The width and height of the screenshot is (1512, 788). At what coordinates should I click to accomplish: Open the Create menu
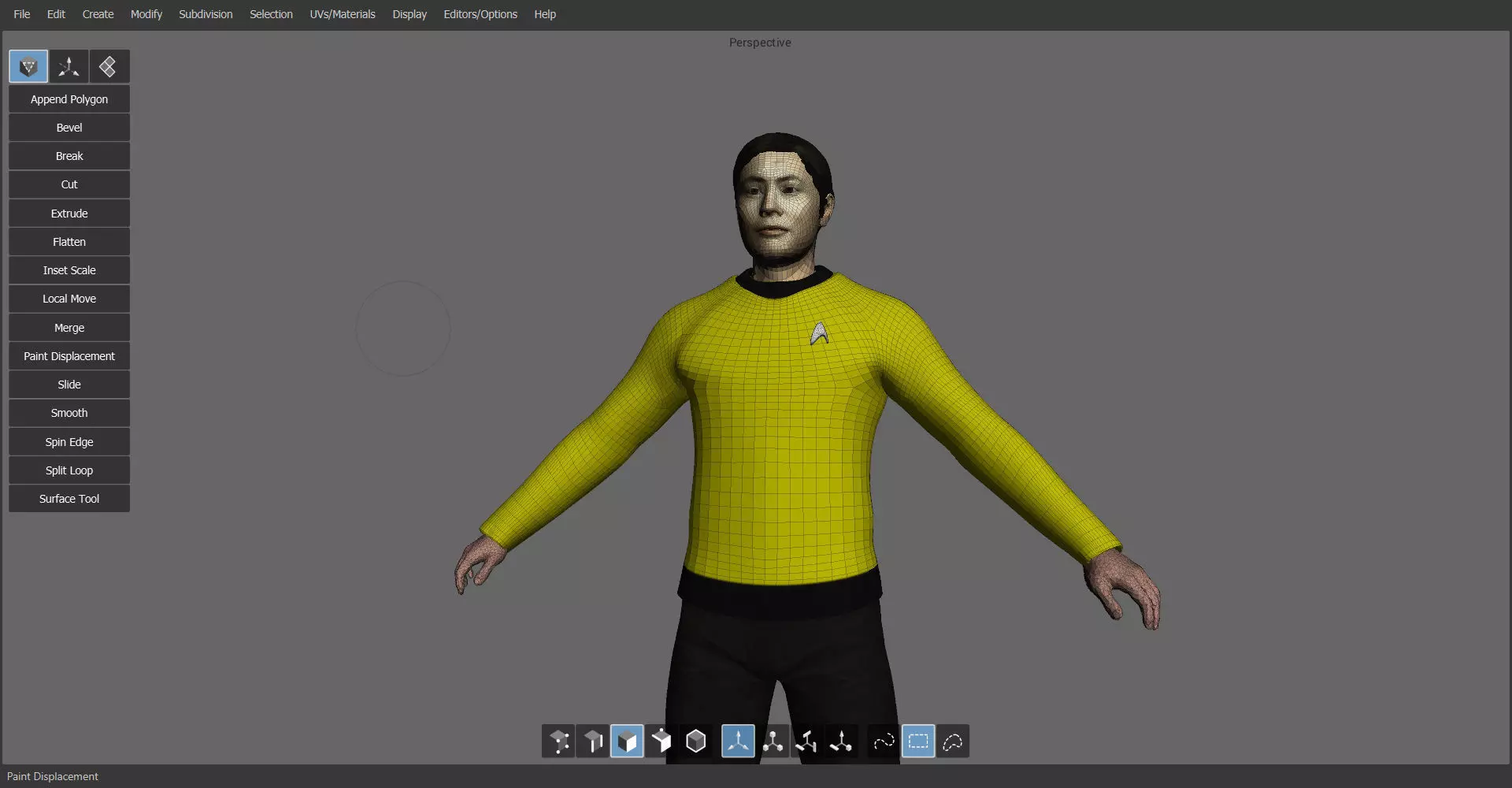(98, 14)
